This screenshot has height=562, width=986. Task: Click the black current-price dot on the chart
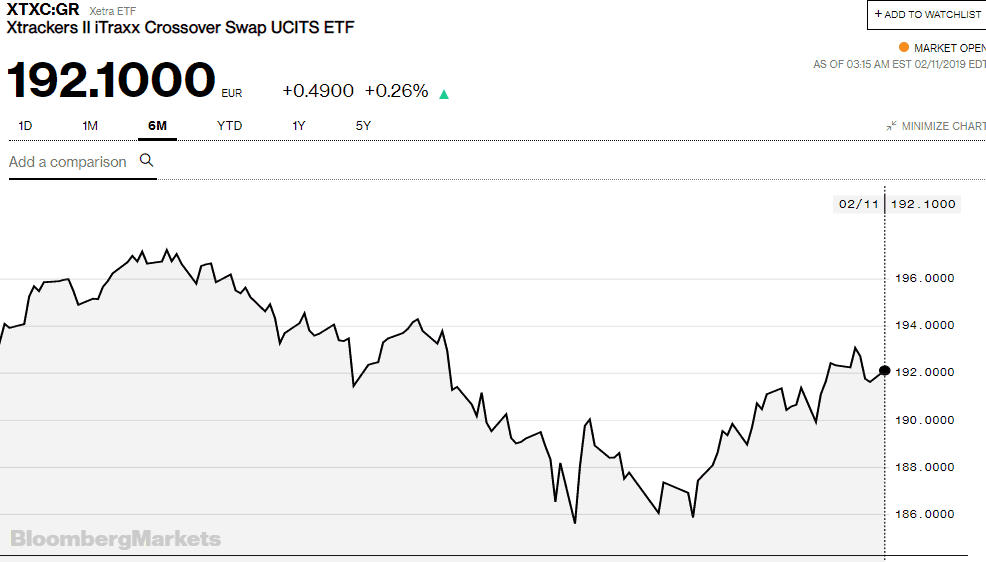click(884, 371)
